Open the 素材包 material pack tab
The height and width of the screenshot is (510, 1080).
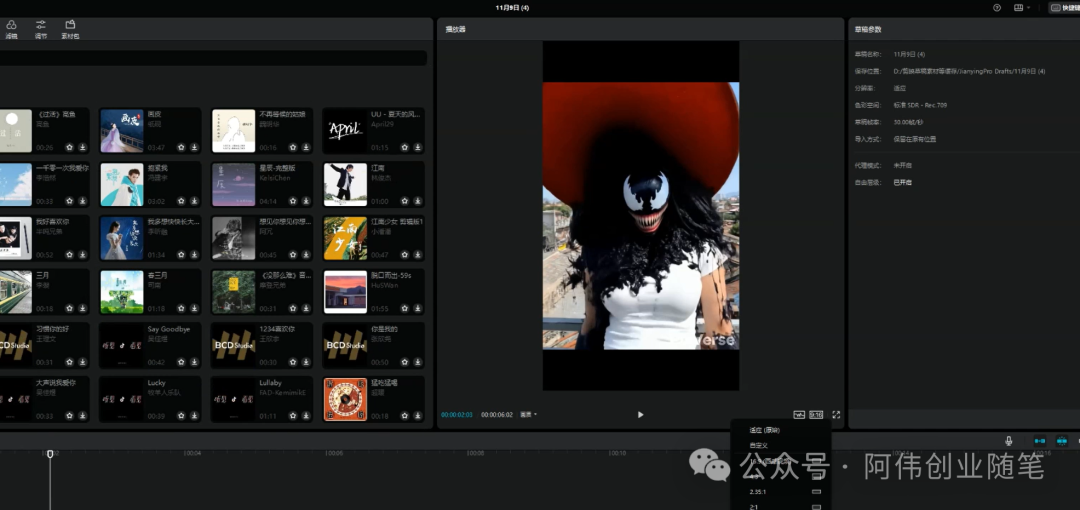click(x=70, y=28)
